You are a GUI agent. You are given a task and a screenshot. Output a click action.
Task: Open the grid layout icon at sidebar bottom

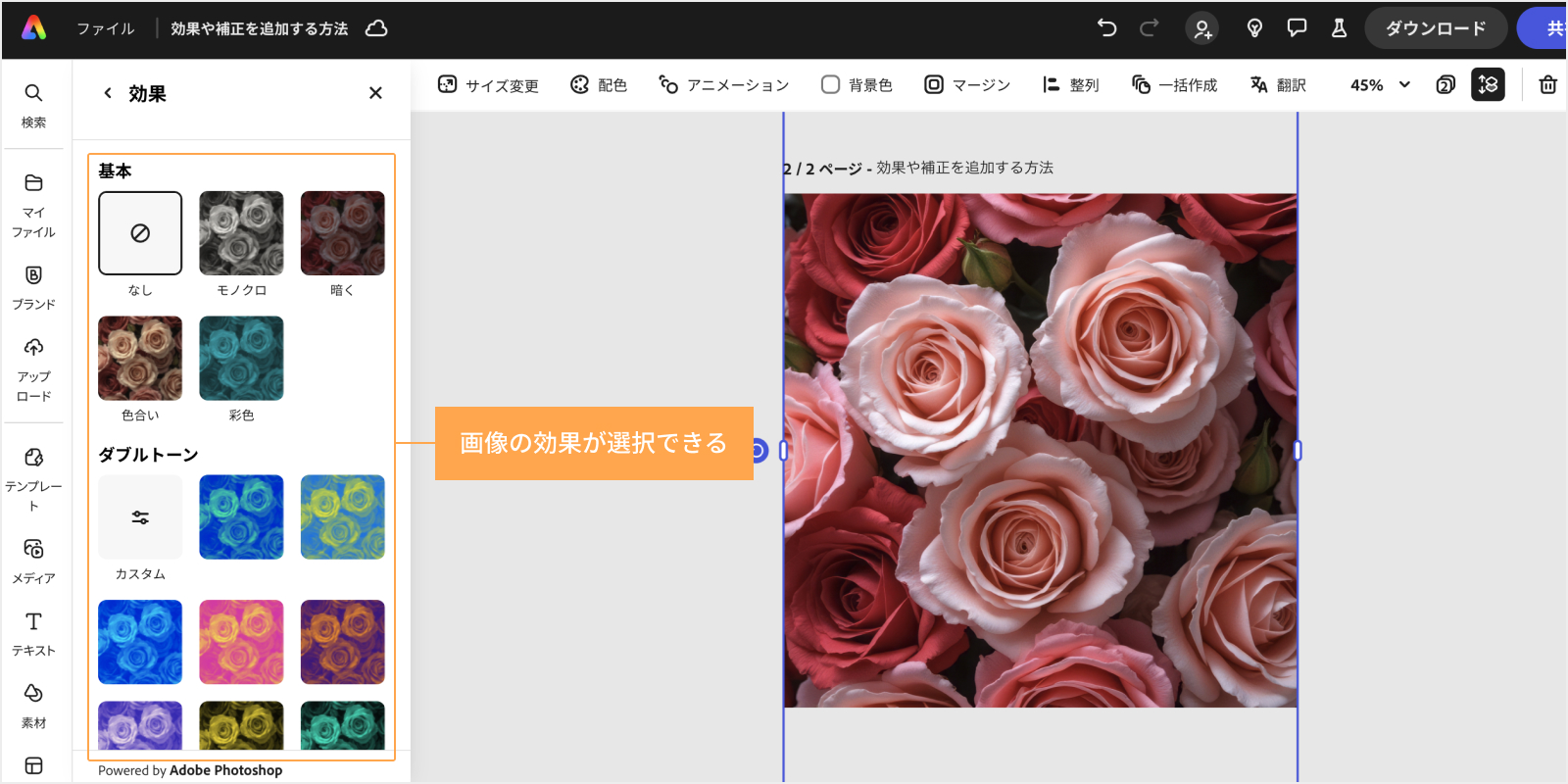tap(34, 765)
